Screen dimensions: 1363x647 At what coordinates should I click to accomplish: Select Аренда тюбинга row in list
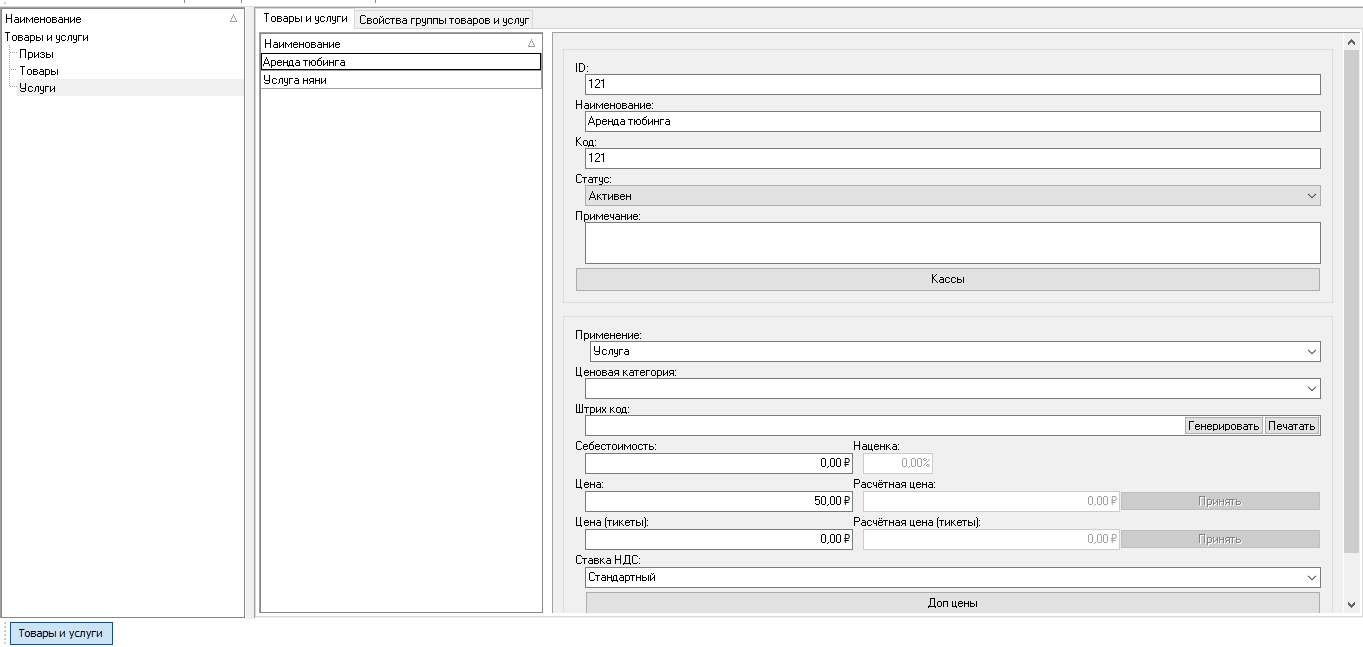pyautogui.click(x=401, y=62)
